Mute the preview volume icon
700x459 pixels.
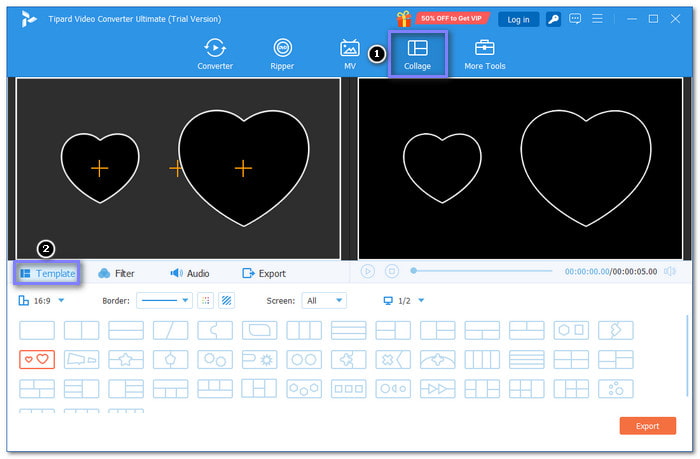(x=670, y=271)
